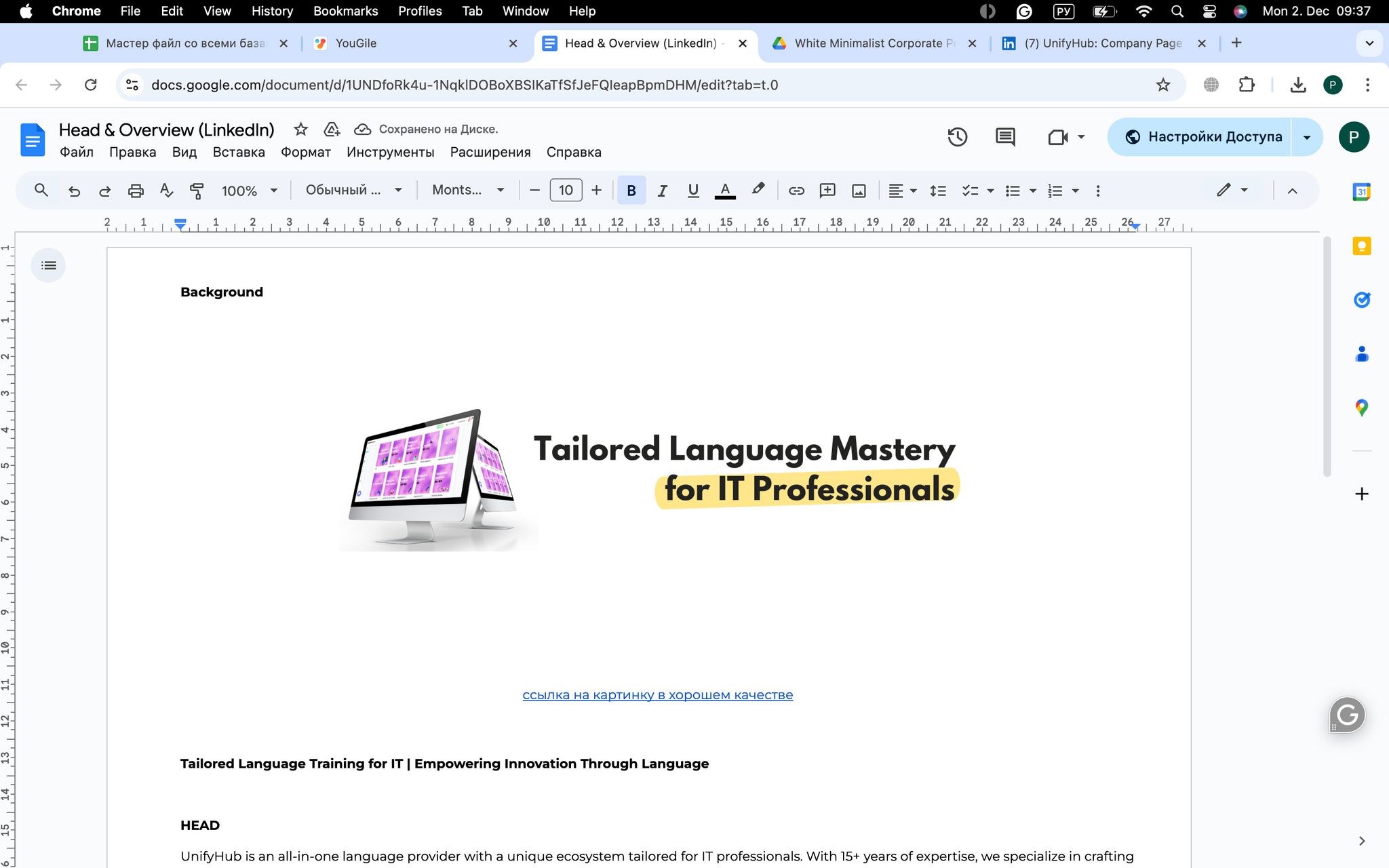Screen dimensions: 1389x868
Task: Click the insert link icon
Action: coord(796,191)
